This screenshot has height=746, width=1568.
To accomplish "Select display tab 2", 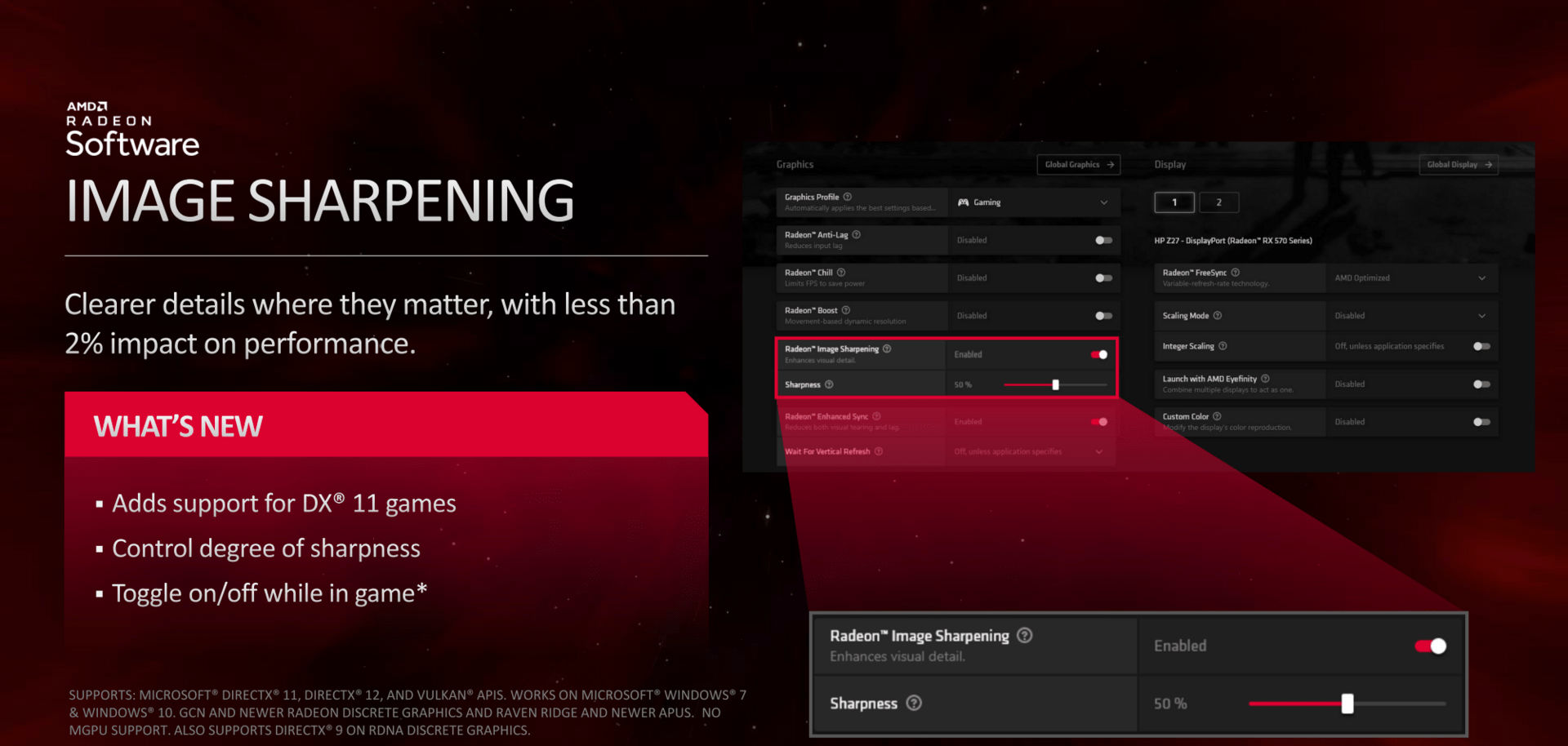I will click(x=1218, y=202).
